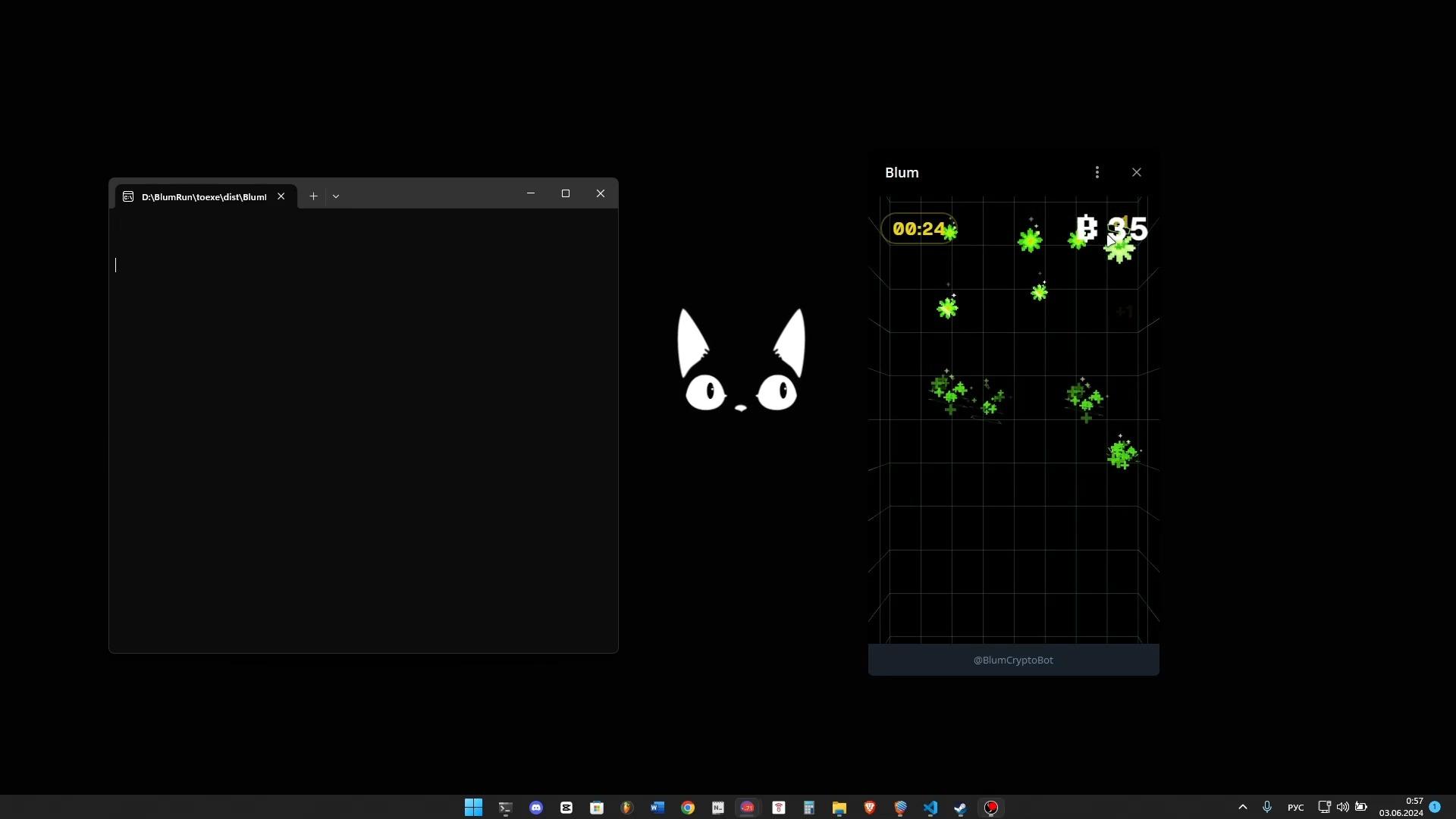Open the notification center badge

(x=1435, y=807)
